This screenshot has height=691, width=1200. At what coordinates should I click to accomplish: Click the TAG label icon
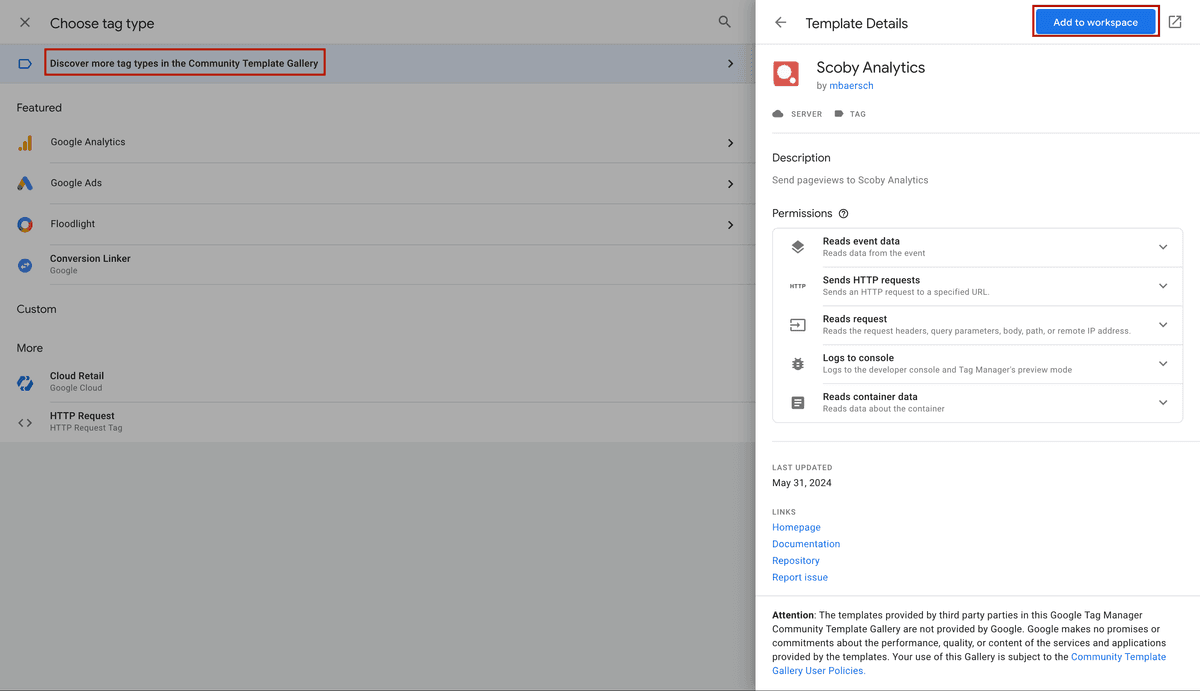pos(839,114)
